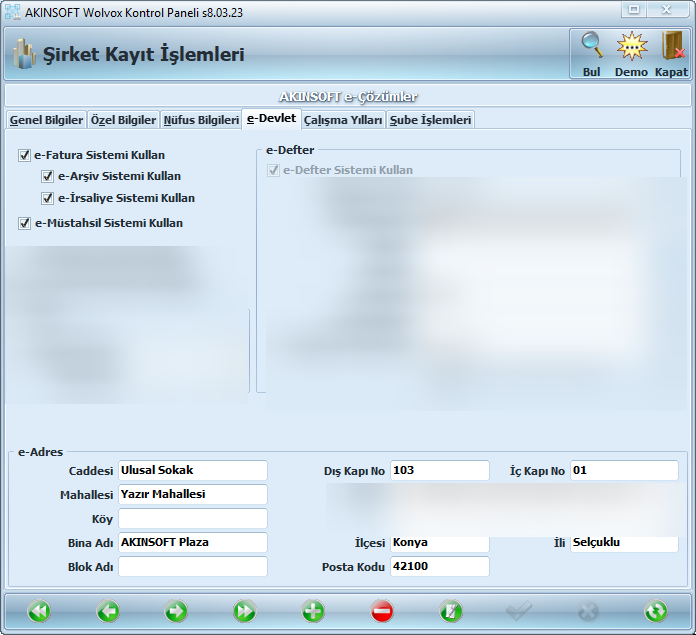Jump to the last record
The image size is (696, 635).
click(245, 611)
